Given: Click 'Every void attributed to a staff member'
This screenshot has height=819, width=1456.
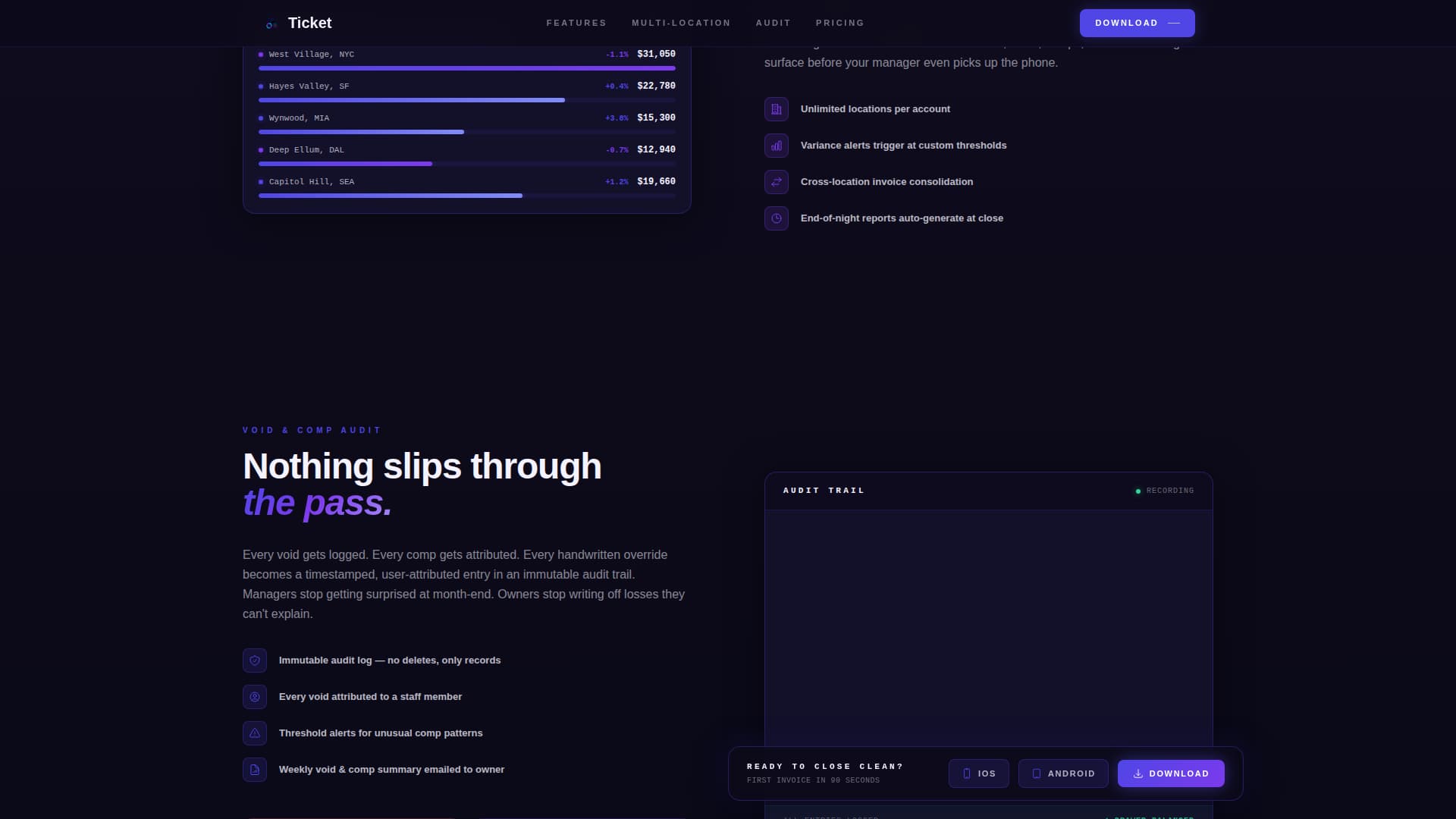Looking at the screenshot, I should [x=370, y=697].
